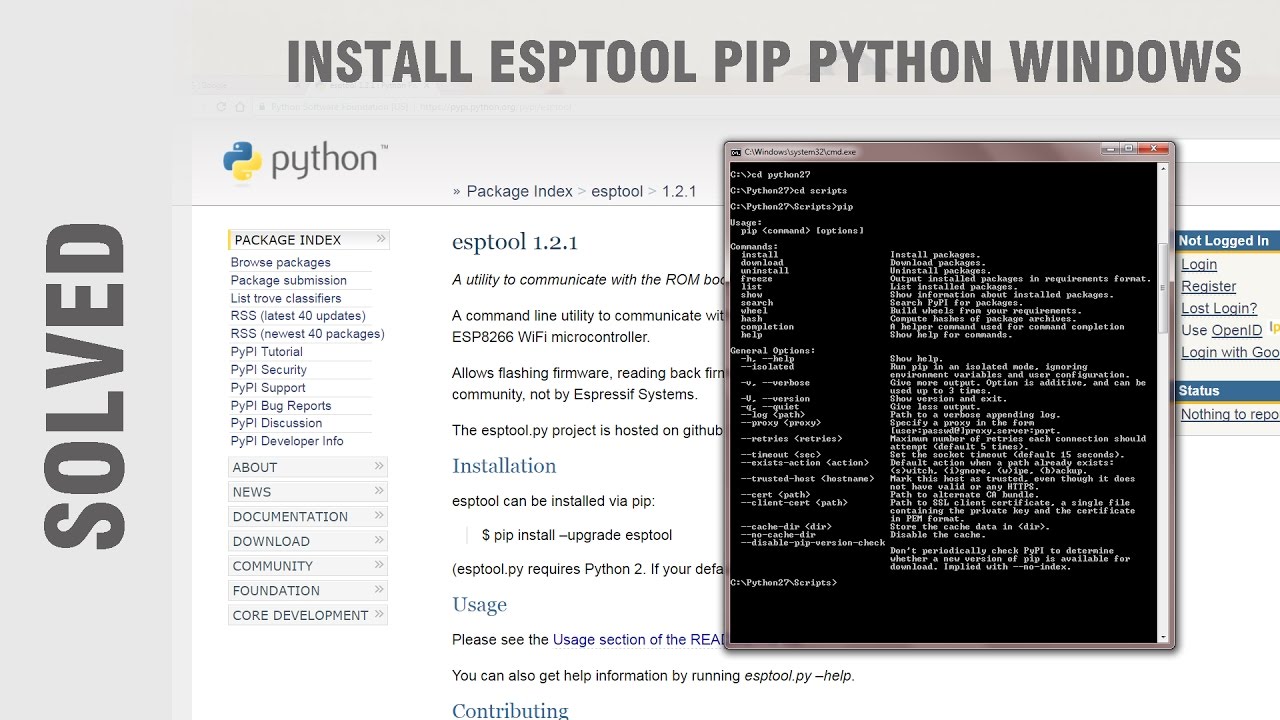The image size is (1280, 720).
Task: Open RSS latest 40 updates link
Action: [298, 316]
